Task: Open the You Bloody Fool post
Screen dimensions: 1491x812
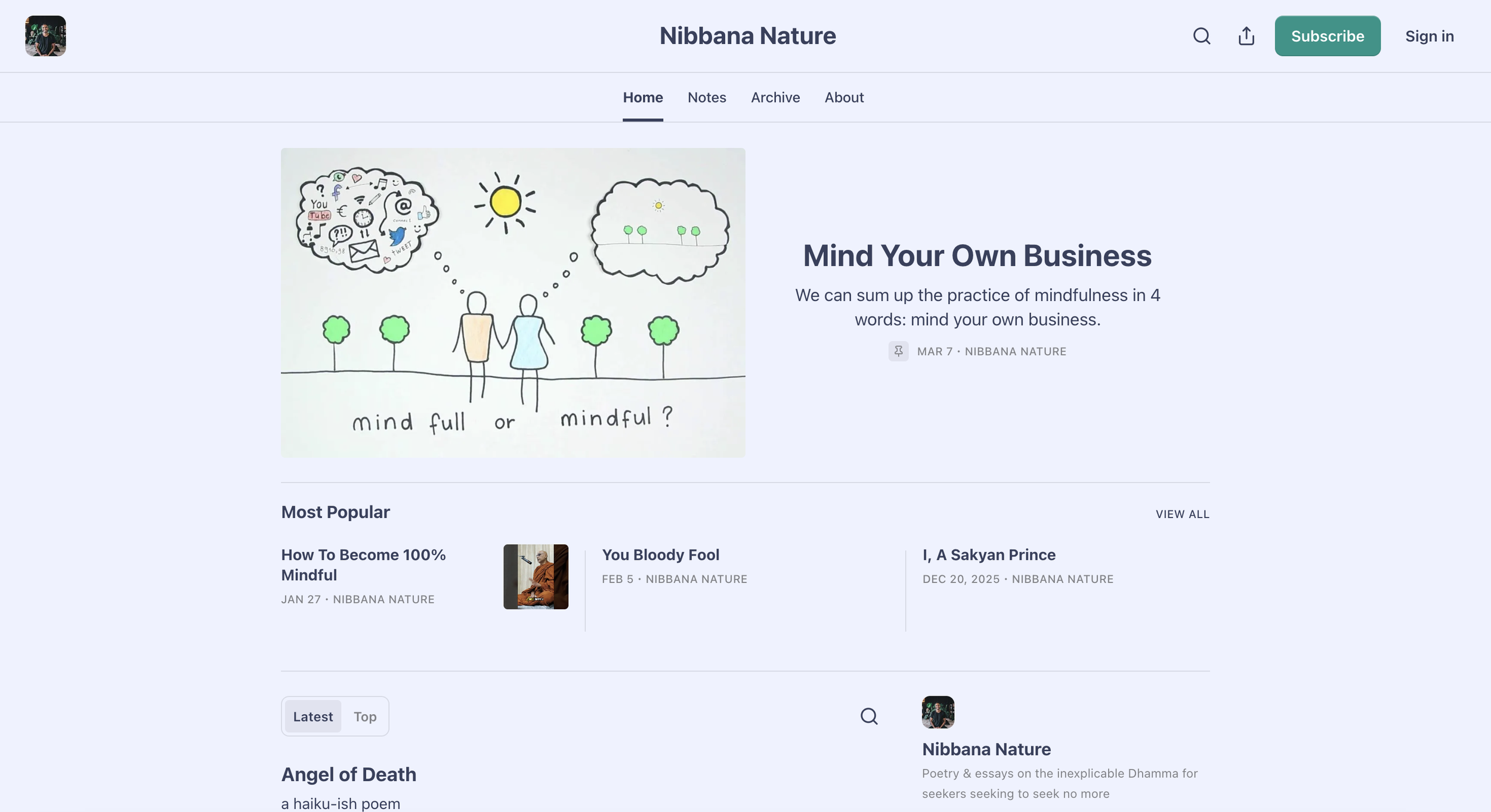Action: [x=660, y=555]
